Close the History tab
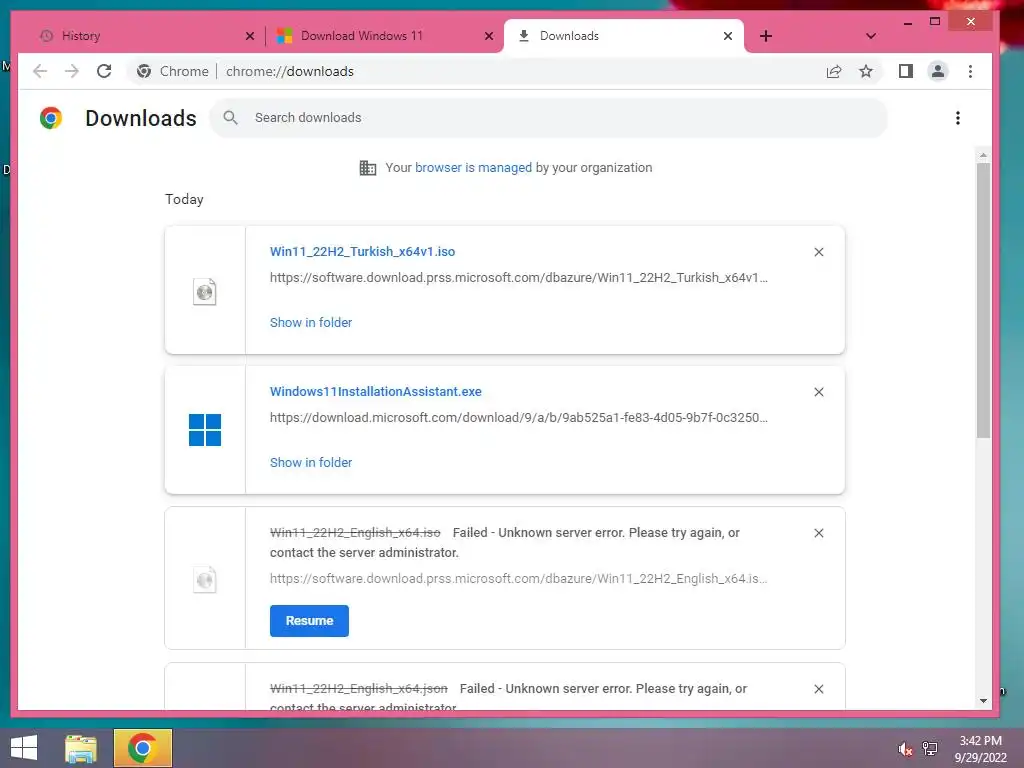The height and width of the screenshot is (768, 1024). pyautogui.click(x=249, y=36)
